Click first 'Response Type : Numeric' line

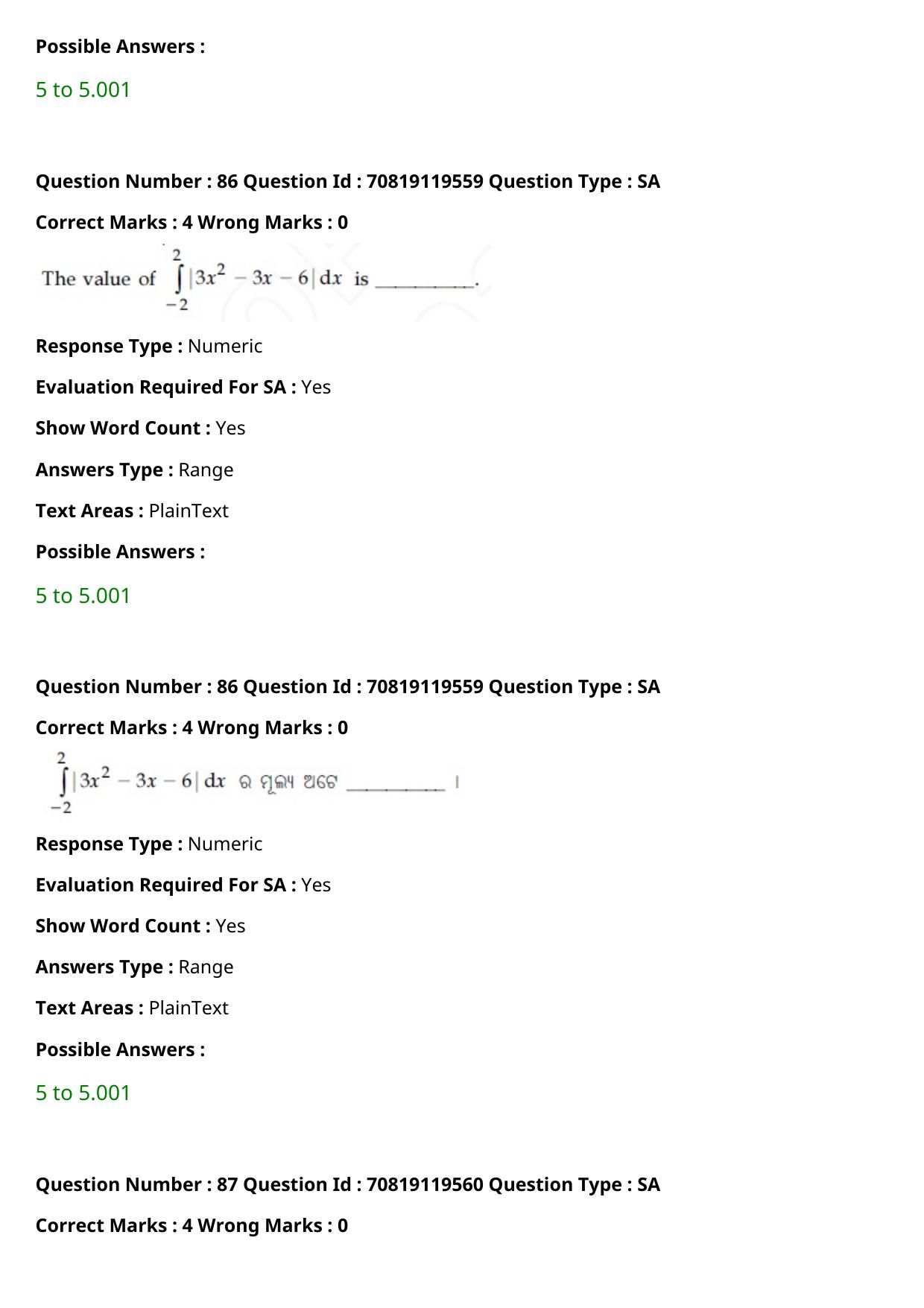[149, 346]
